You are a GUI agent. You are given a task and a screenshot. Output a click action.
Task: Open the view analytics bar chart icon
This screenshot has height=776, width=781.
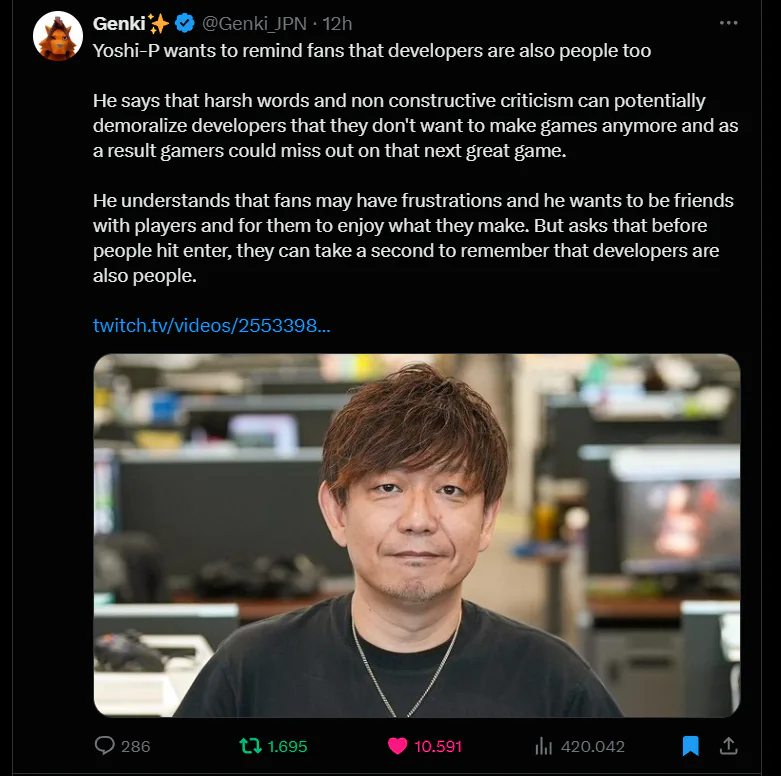tap(543, 746)
